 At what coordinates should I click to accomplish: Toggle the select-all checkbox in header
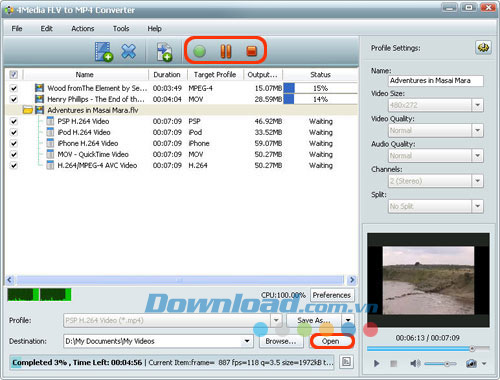point(14,74)
